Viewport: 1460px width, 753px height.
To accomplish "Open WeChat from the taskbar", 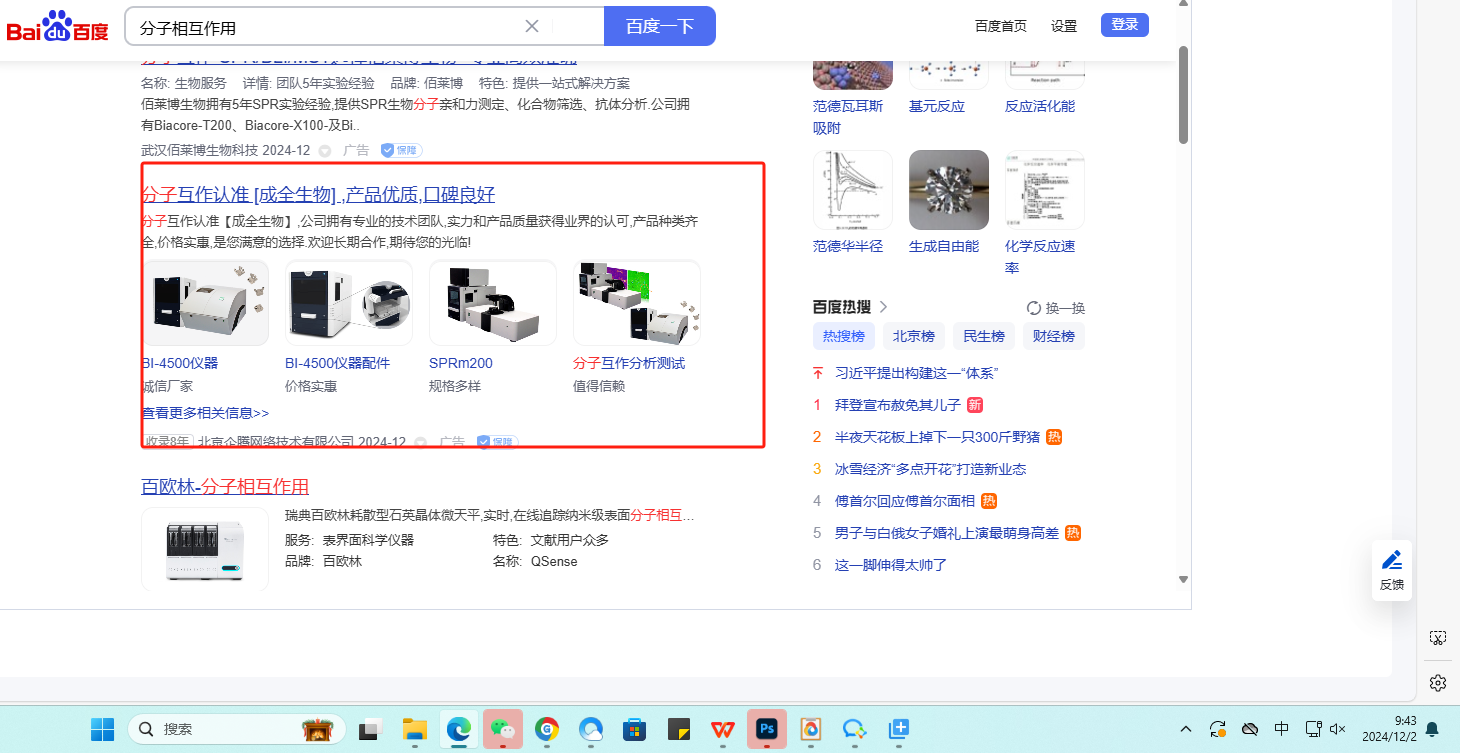I will pyautogui.click(x=503, y=729).
